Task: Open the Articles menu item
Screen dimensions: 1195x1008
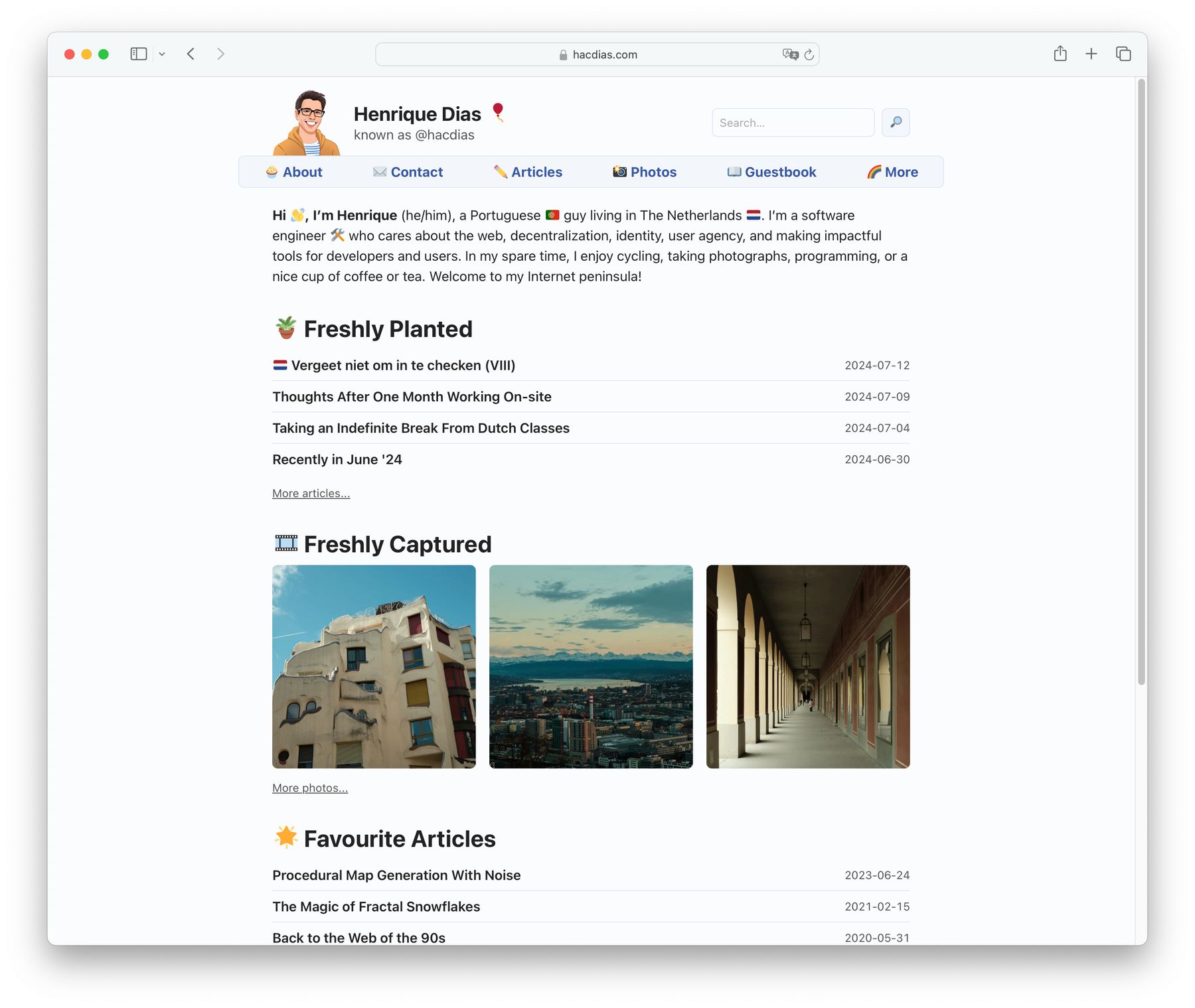Action: click(528, 172)
